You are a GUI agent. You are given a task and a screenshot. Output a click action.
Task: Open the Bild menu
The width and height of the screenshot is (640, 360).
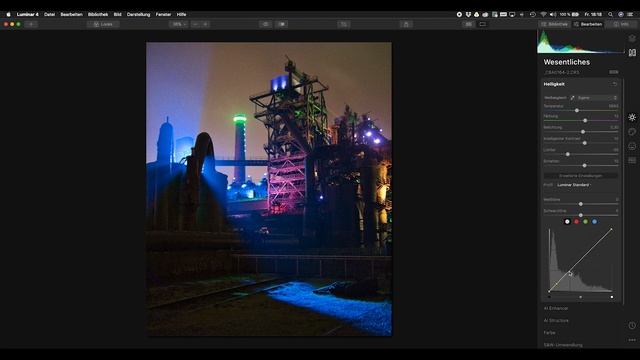click(x=118, y=14)
